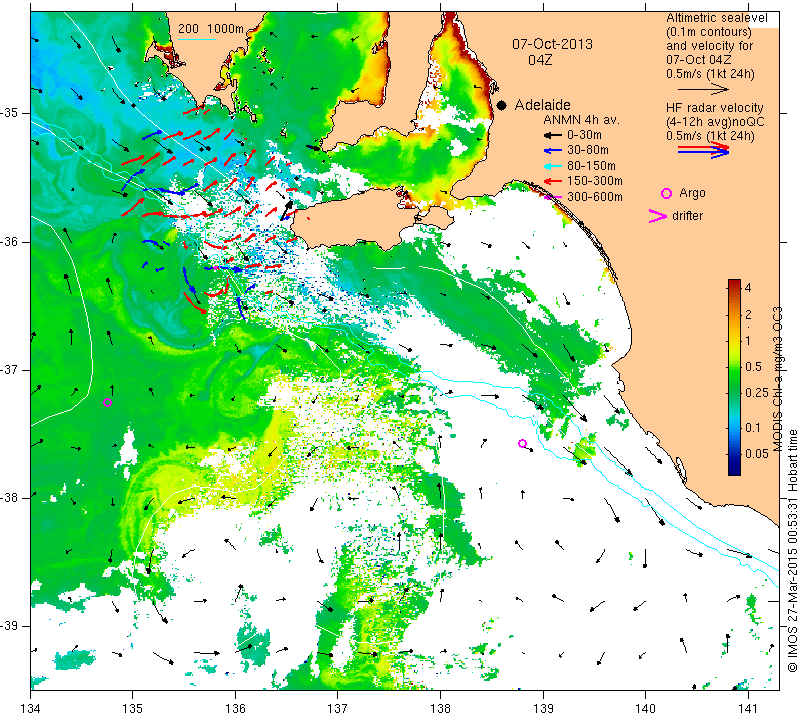The height and width of the screenshot is (720, 800).
Task: Click the 'HF radar velocity' heading
Action: 714,108
